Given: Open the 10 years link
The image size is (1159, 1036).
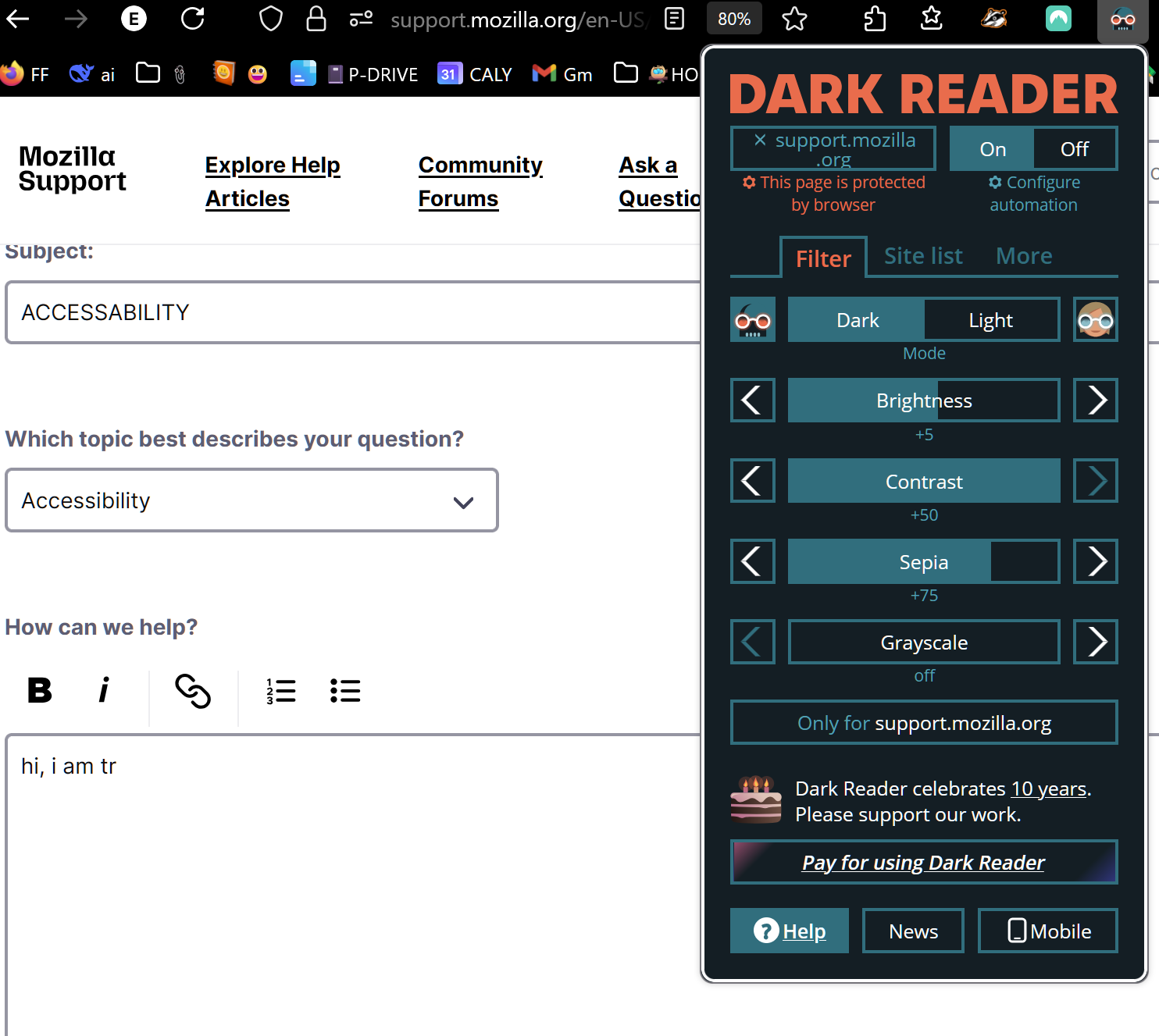Looking at the screenshot, I should click(1049, 789).
